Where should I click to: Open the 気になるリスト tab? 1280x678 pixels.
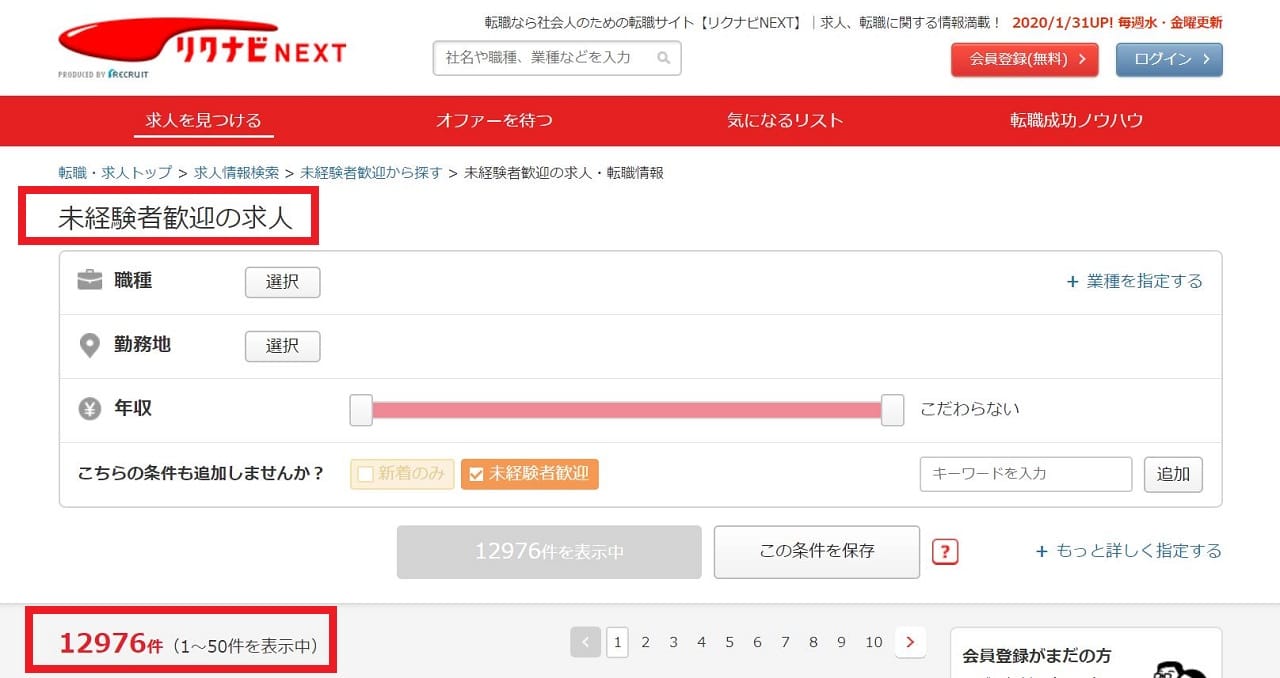(x=785, y=120)
